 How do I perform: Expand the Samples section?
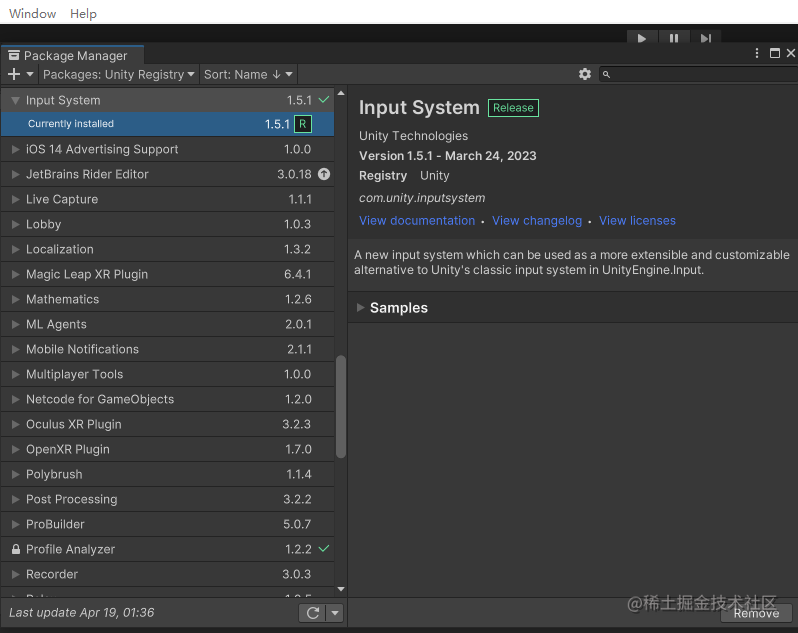click(x=360, y=307)
